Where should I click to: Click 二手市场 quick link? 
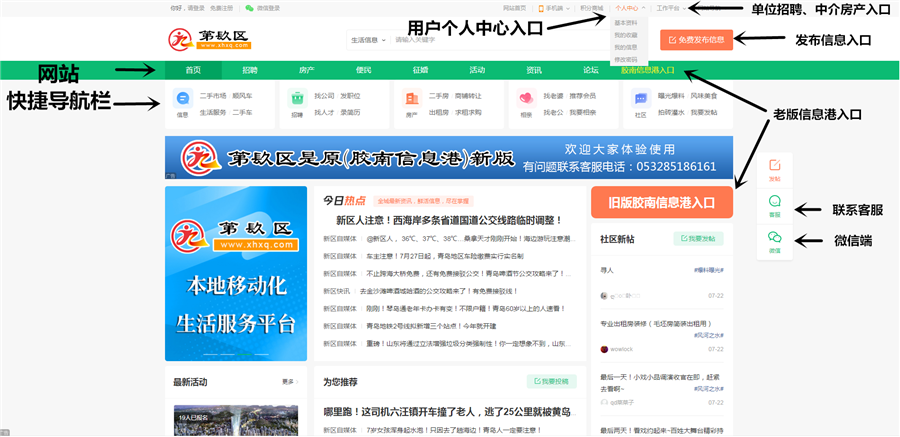click(212, 95)
